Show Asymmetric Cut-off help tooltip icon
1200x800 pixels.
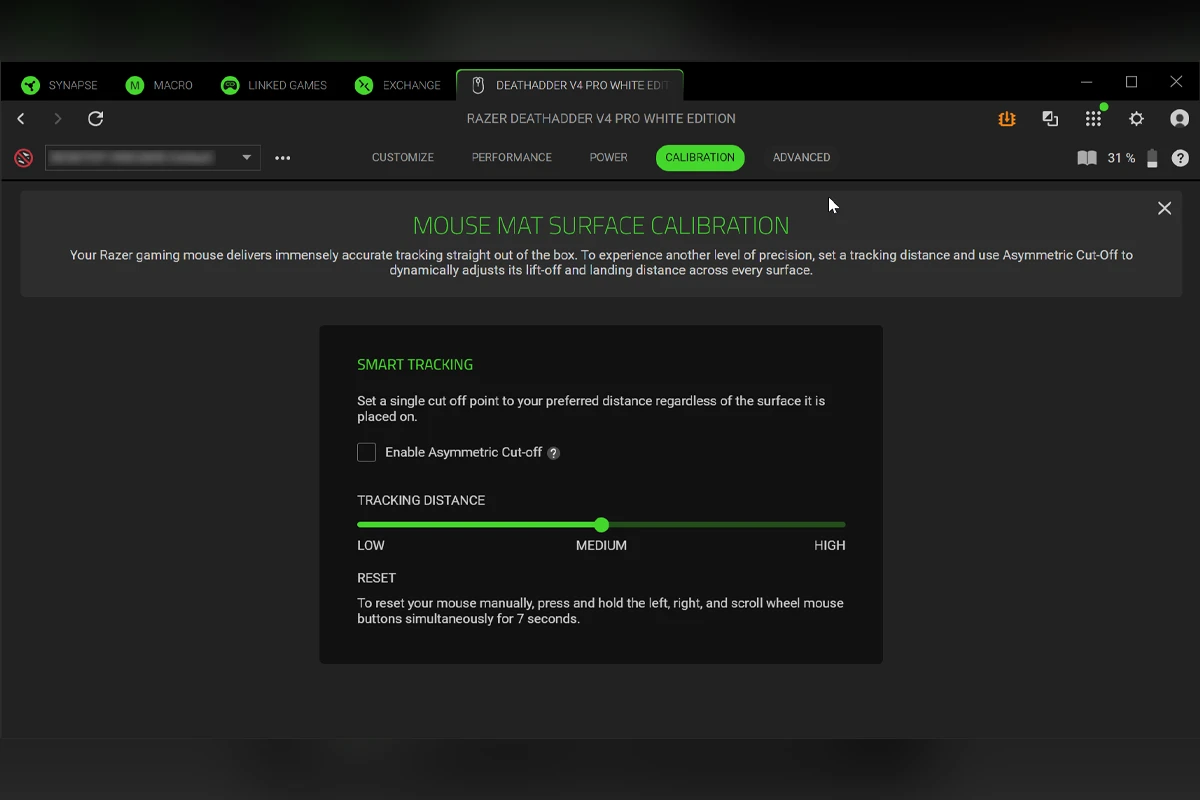tap(554, 453)
